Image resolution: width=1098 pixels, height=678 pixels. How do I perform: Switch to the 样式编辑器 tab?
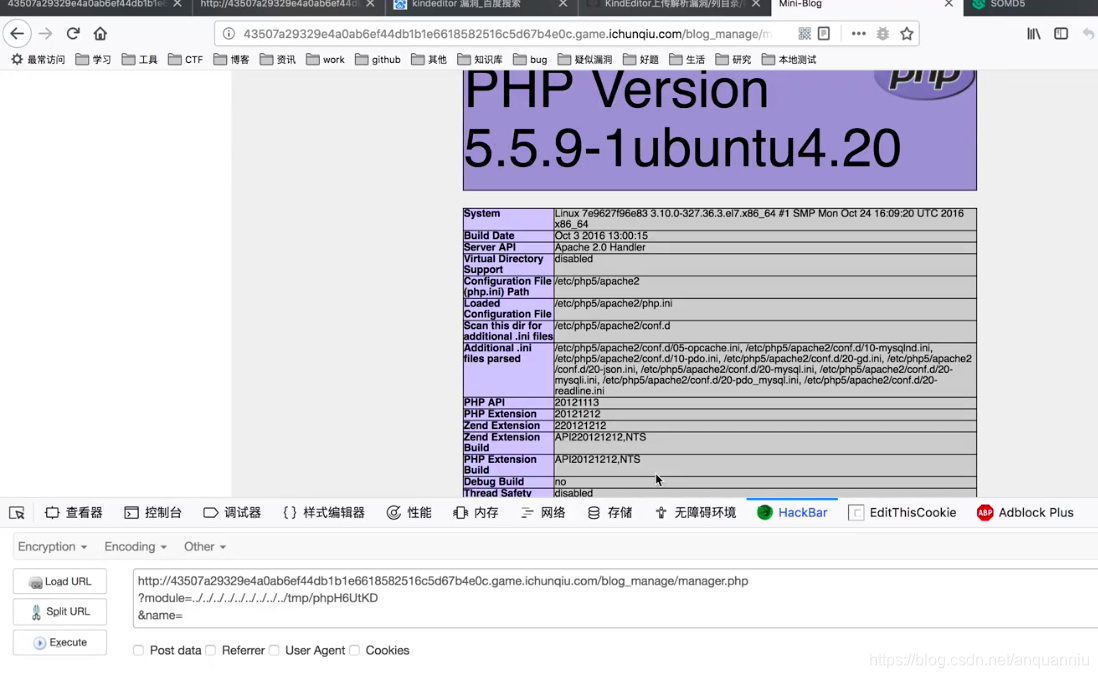click(324, 513)
